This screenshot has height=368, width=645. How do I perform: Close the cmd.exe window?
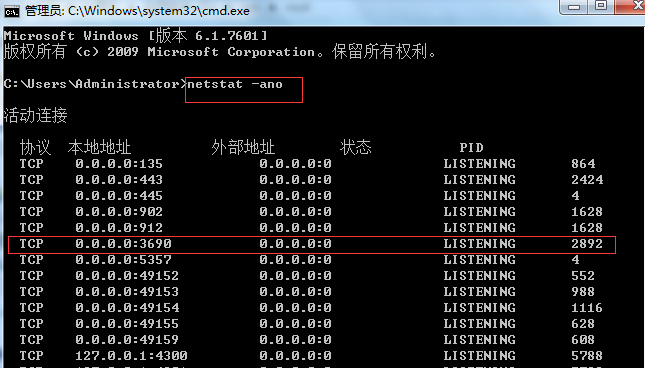coord(631,6)
